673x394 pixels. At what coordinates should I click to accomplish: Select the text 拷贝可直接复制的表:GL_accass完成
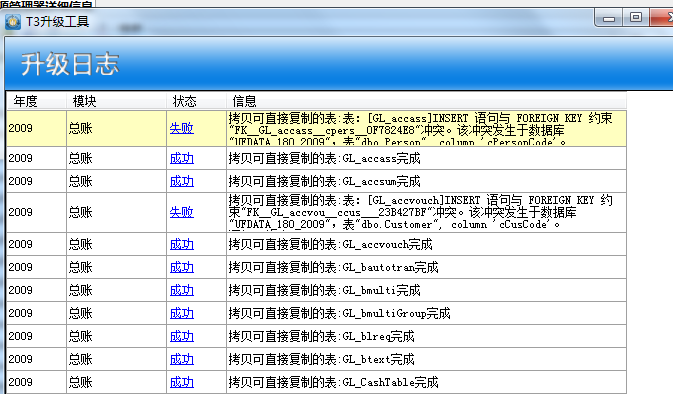[324, 158]
